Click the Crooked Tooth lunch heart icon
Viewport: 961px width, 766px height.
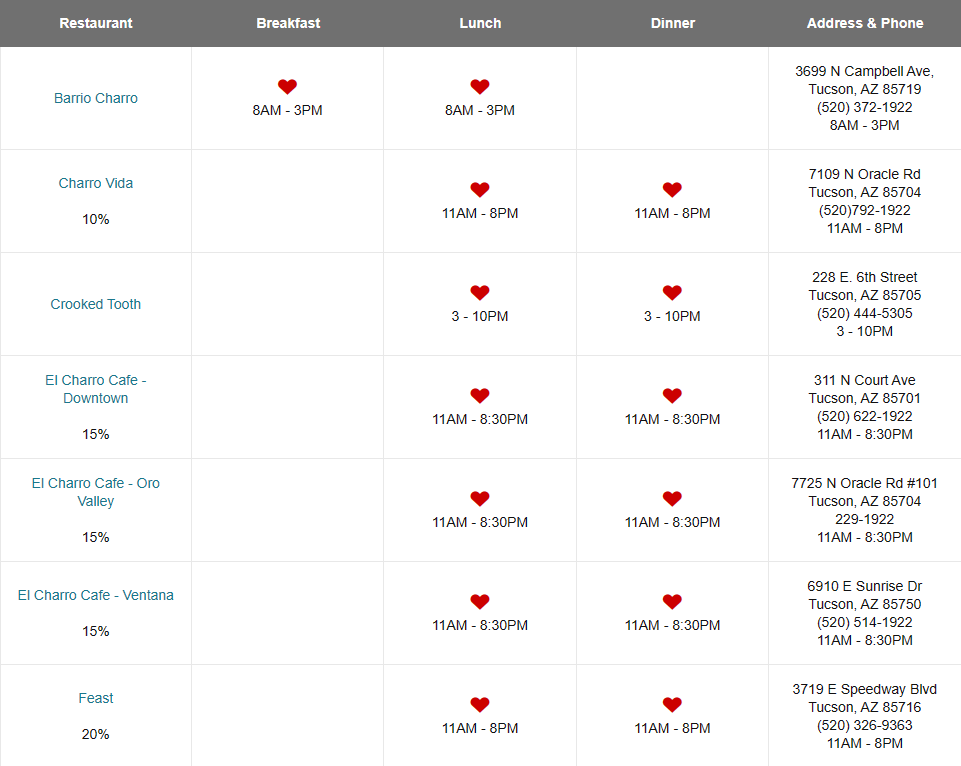(480, 292)
